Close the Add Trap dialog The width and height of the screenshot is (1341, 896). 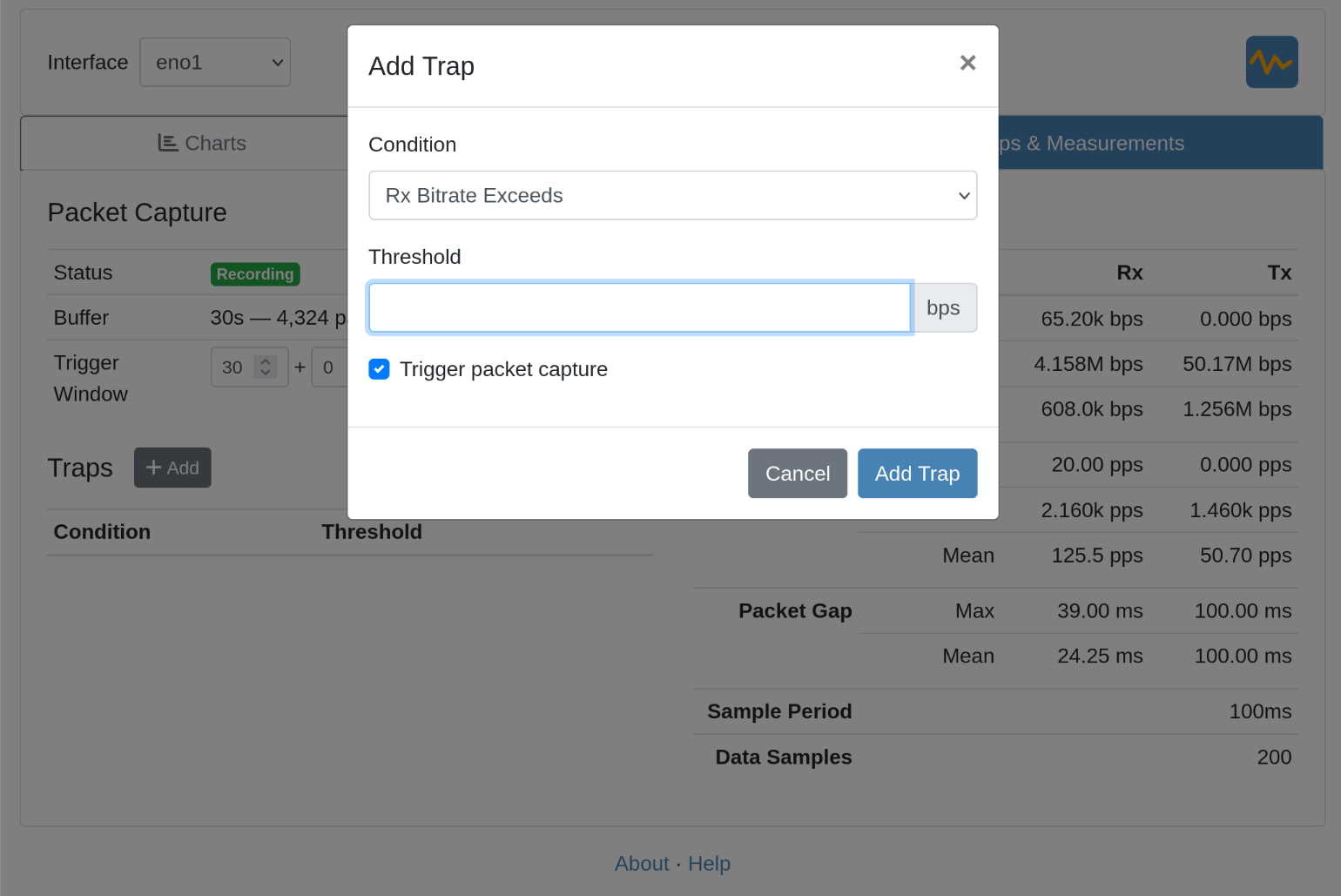coord(967,63)
